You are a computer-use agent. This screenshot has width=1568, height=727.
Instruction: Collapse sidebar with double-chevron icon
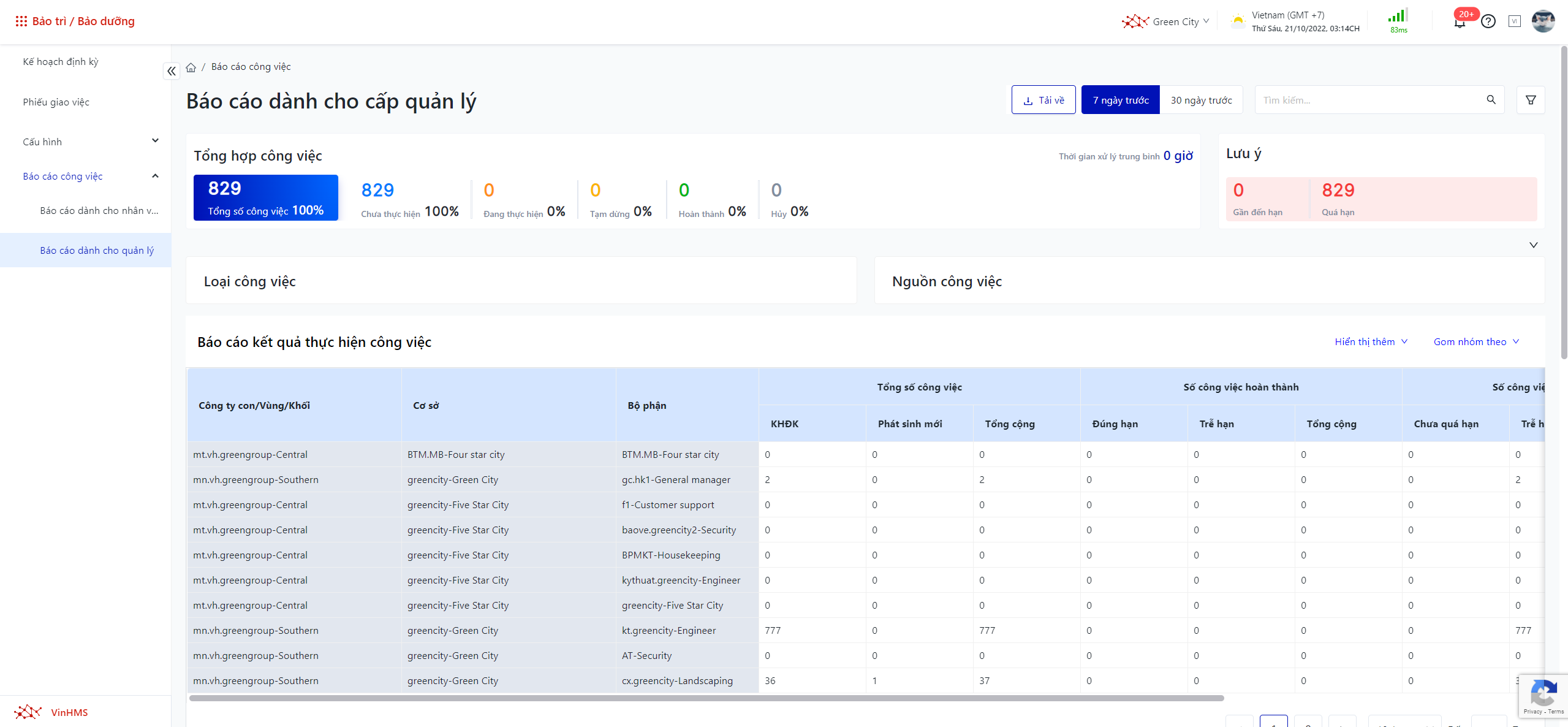pyautogui.click(x=172, y=71)
